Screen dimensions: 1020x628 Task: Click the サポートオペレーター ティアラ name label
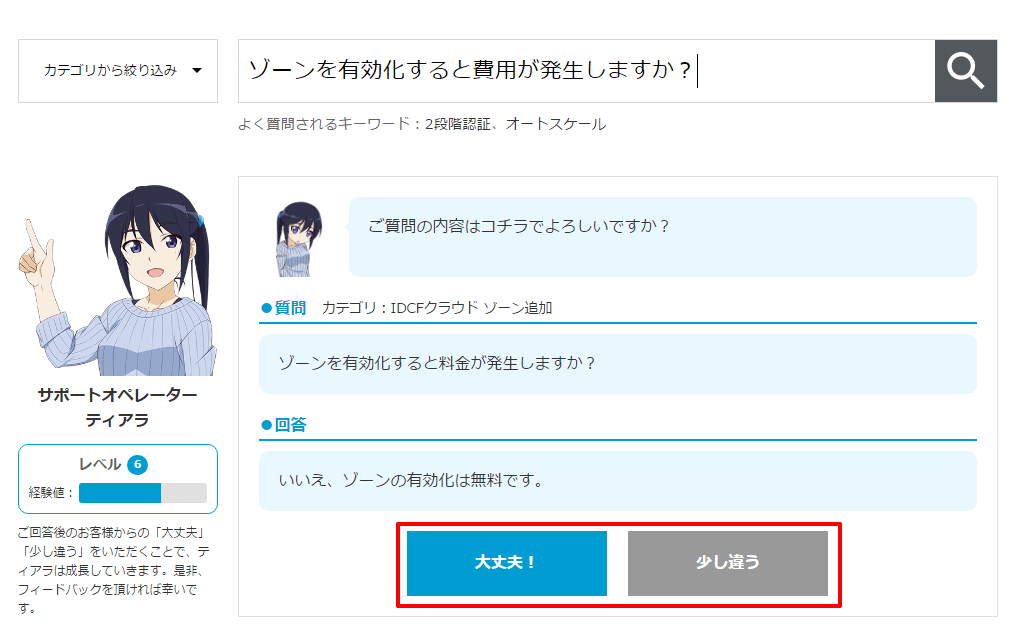click(117, 407)
